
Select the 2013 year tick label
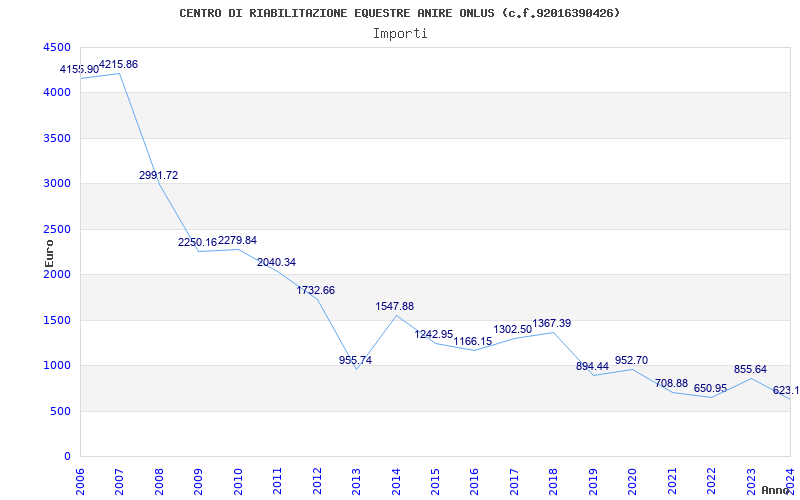pos(356,481)
